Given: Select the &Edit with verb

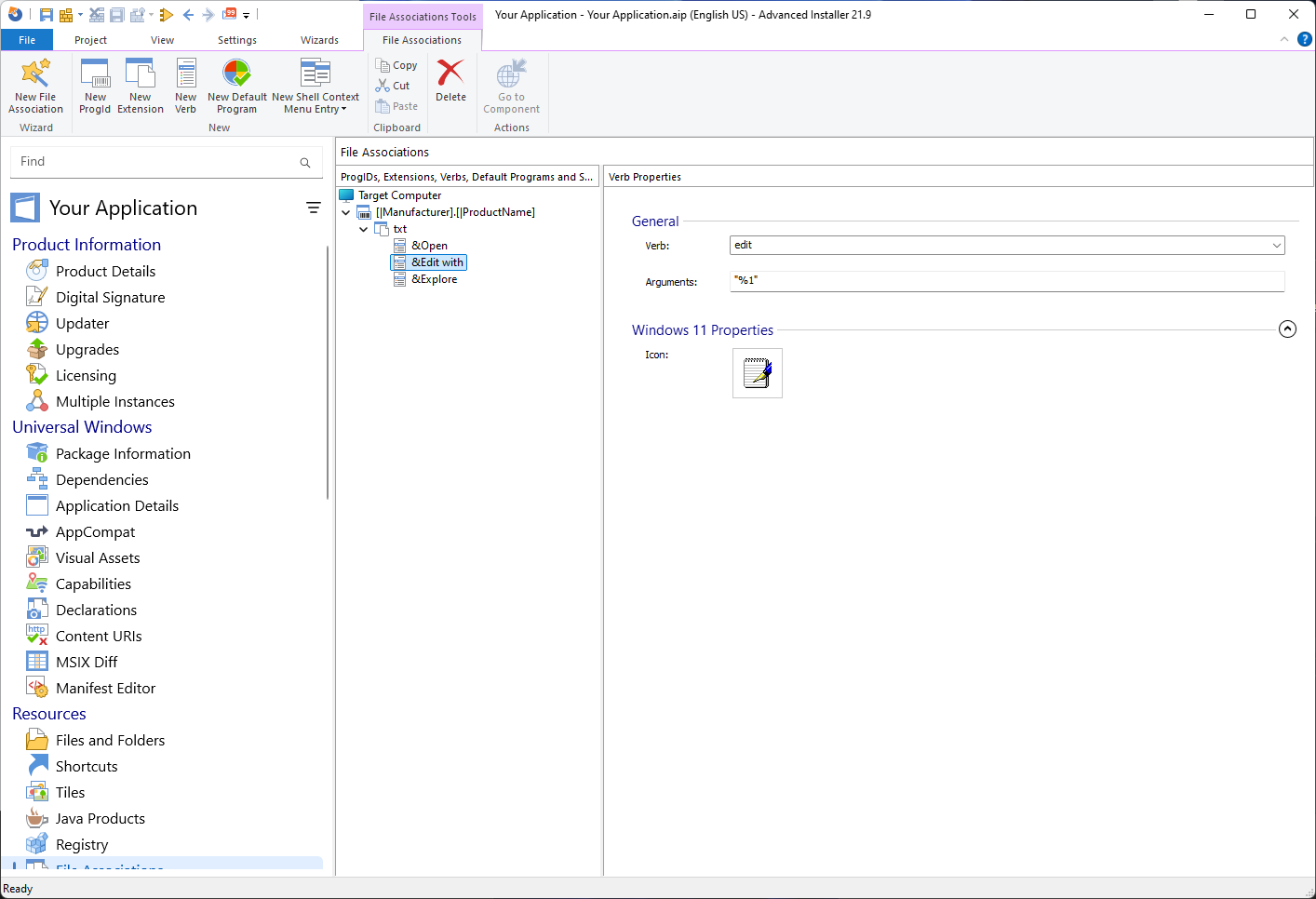Looking at the screenshot, I should tap(436, 262).
